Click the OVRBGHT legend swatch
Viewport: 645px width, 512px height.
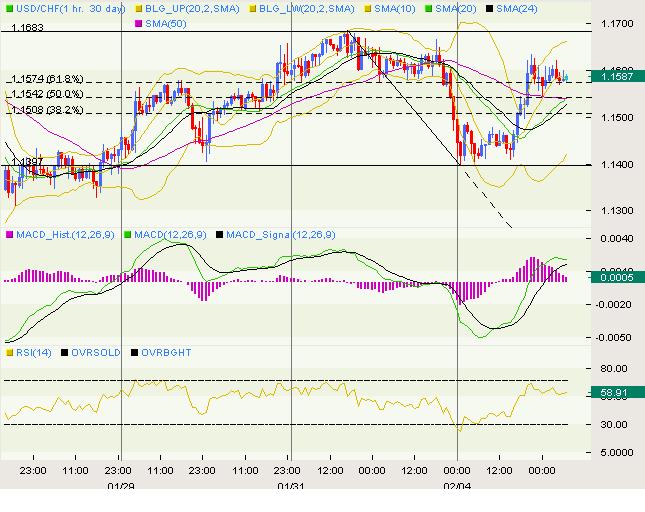135,353
